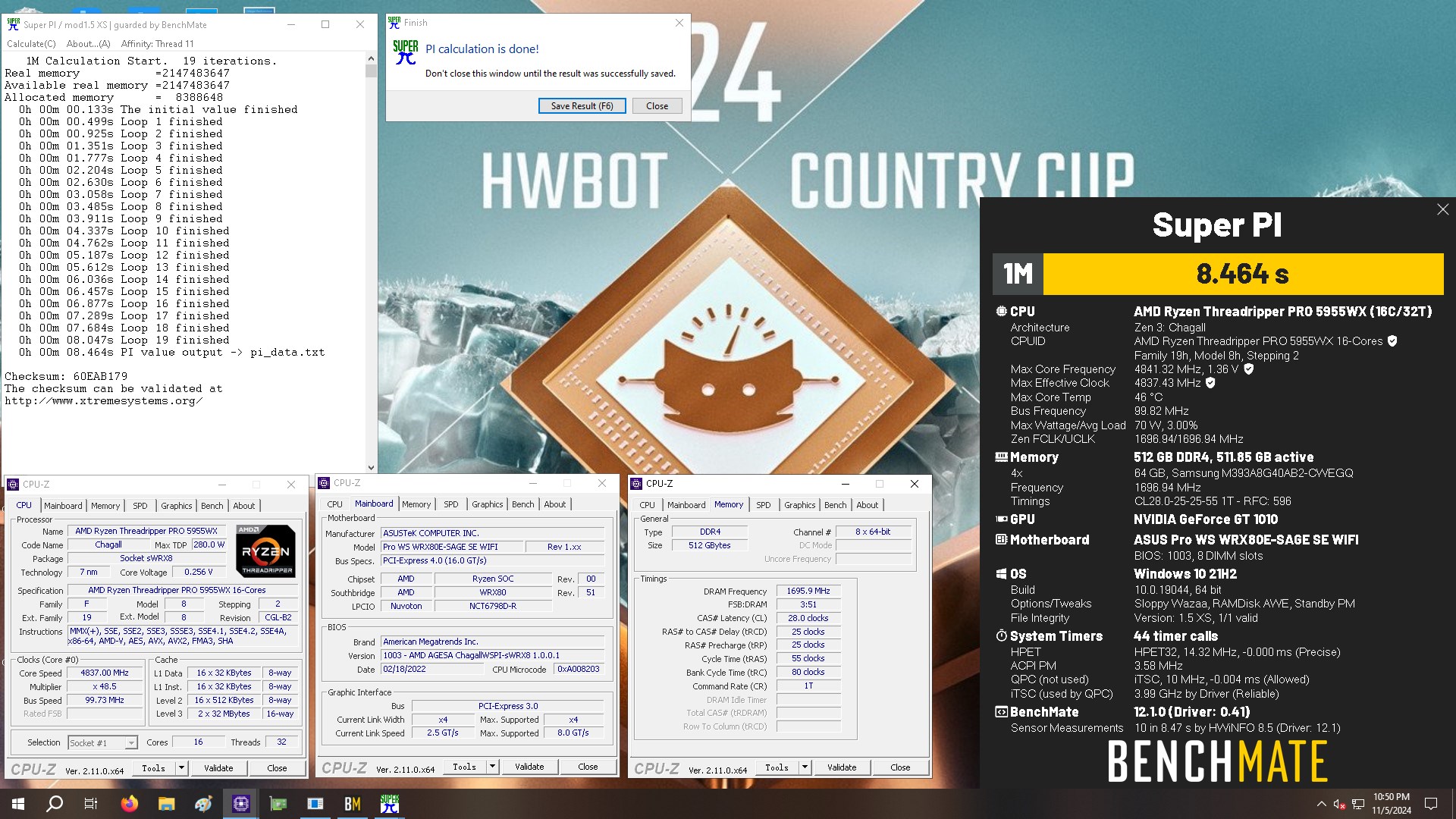1456x819 pixels.
Task: Click the volume muted tray icon
Action: click(x=1339, y=804)
